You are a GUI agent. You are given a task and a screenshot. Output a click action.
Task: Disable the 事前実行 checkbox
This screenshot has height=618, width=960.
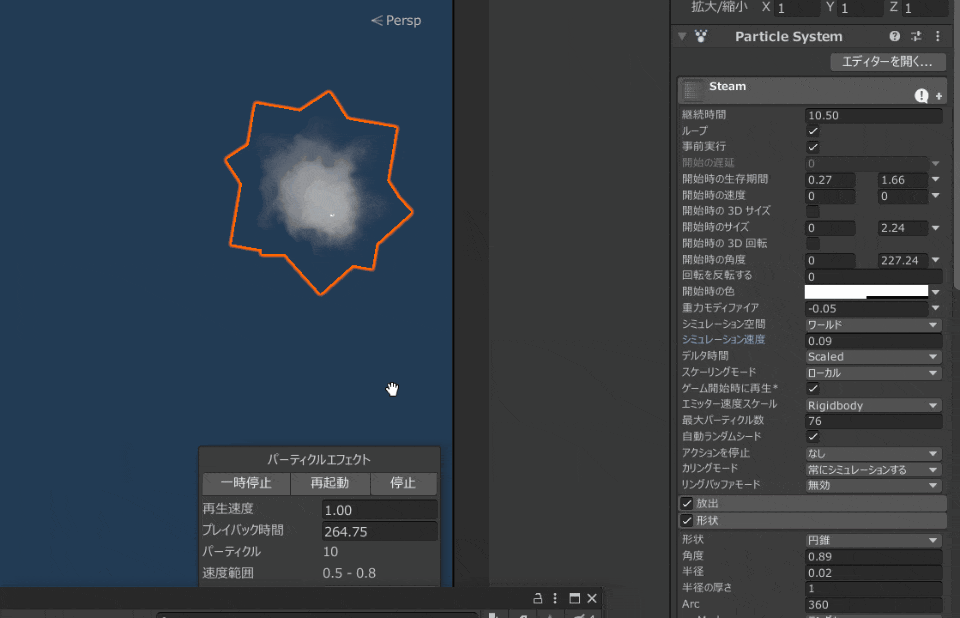(x=813, y=147)
